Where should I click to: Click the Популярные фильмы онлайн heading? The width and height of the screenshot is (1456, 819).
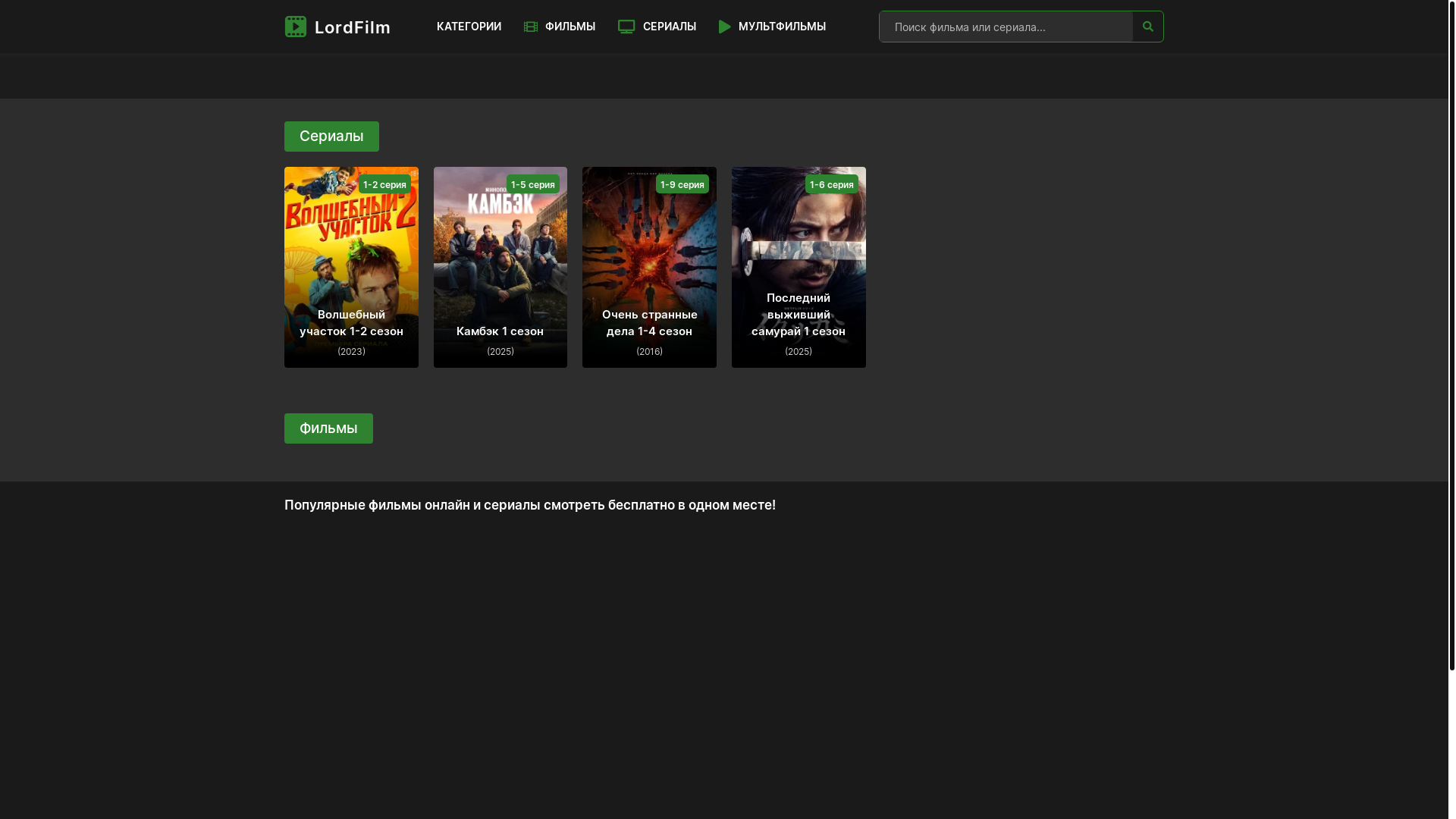click(530, 505)
